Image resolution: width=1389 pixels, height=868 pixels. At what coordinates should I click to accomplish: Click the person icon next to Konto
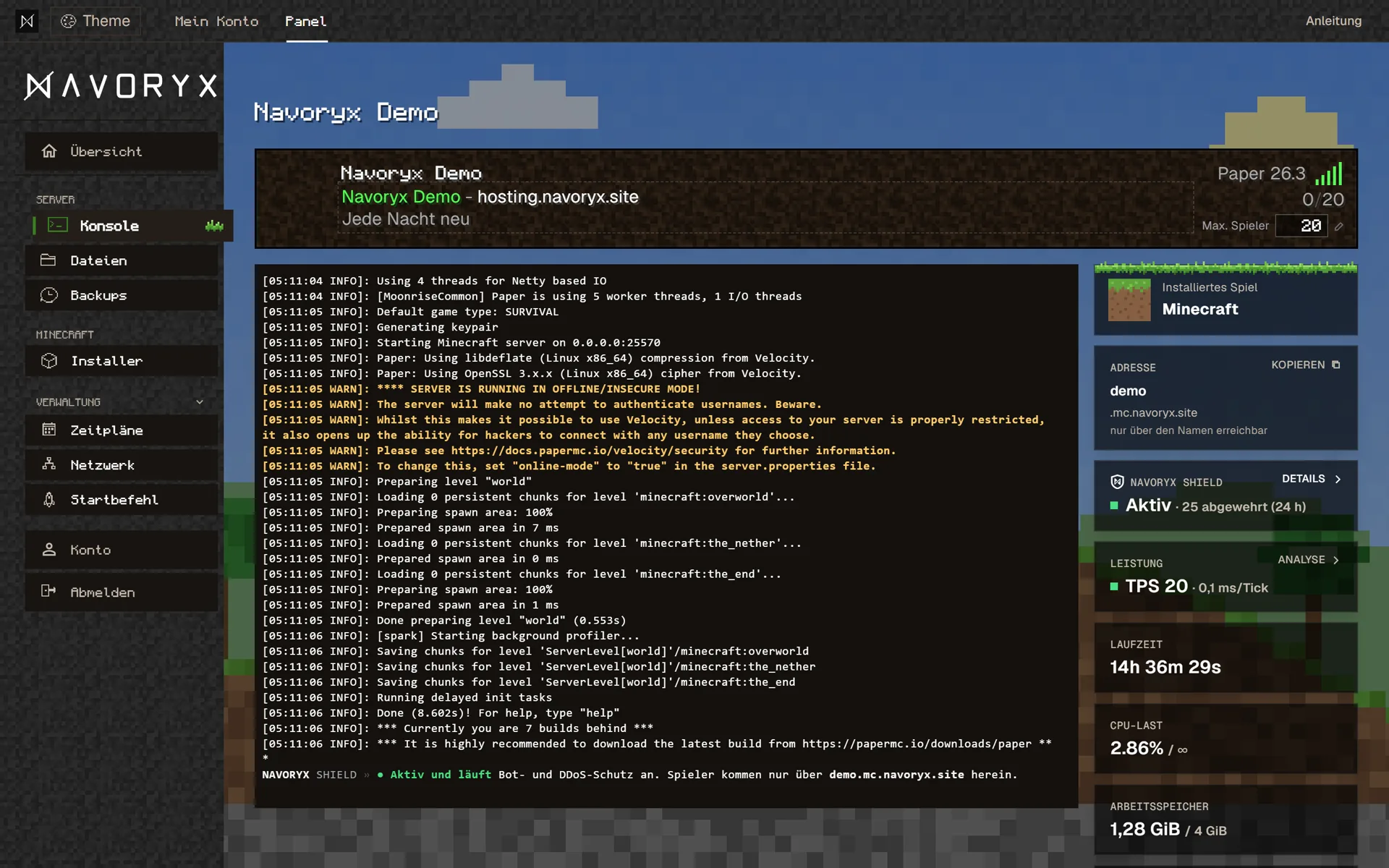pos(49,550)
